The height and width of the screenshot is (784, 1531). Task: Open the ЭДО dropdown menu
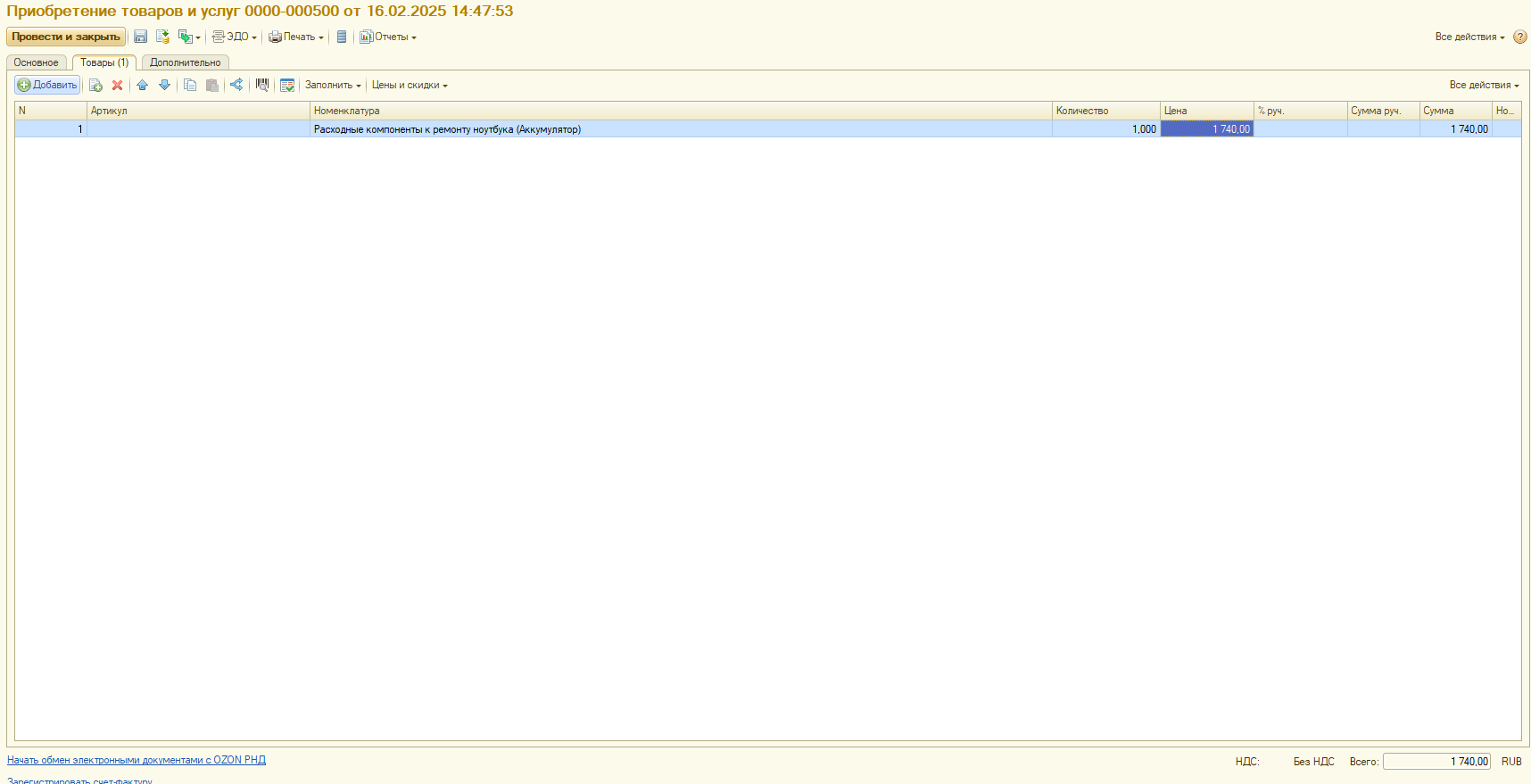tap(235, 37)
